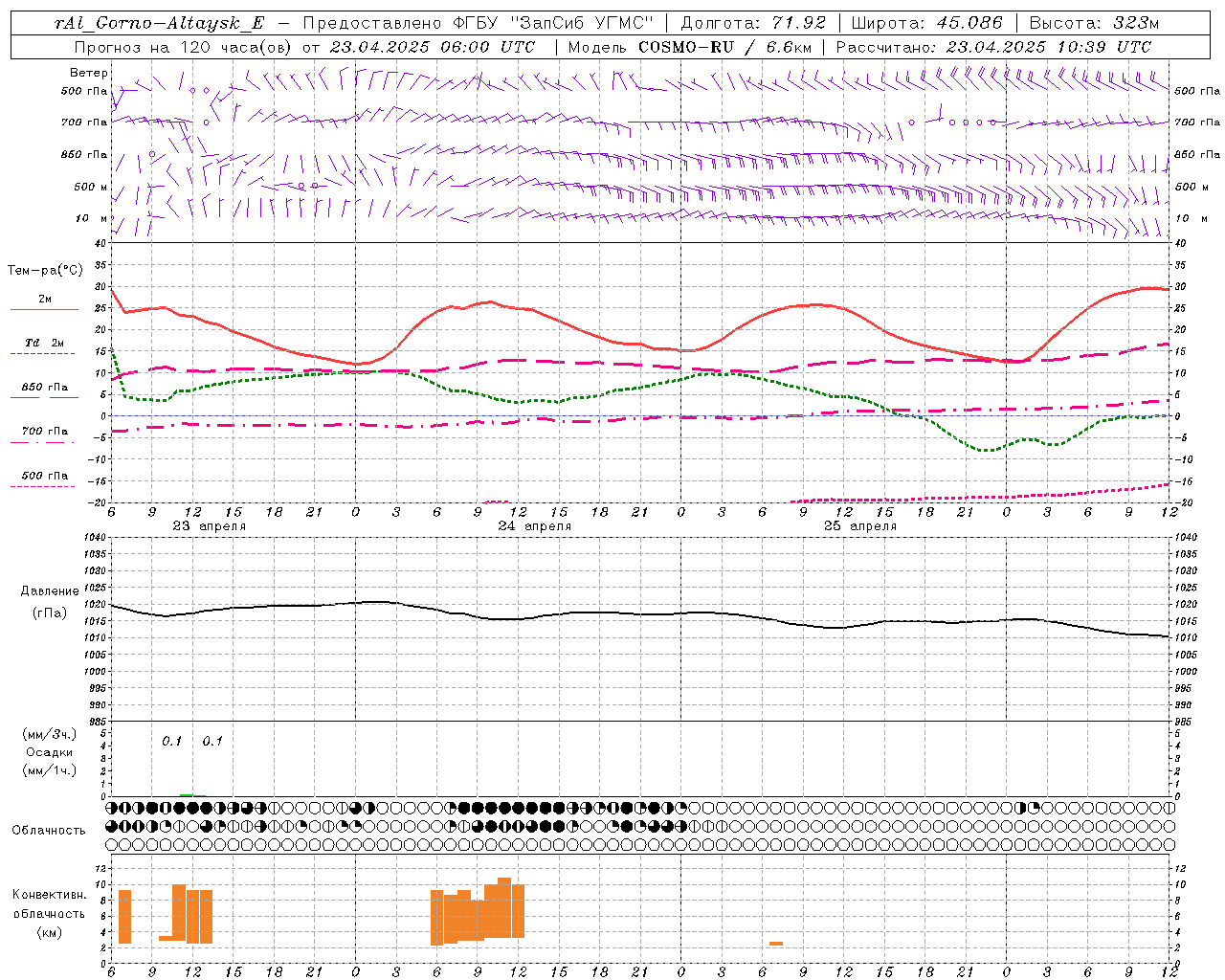Click the 25 апреля date label
Viewport: 1225px width, 980px height.
pyautogui.click(x=859, y=526)
